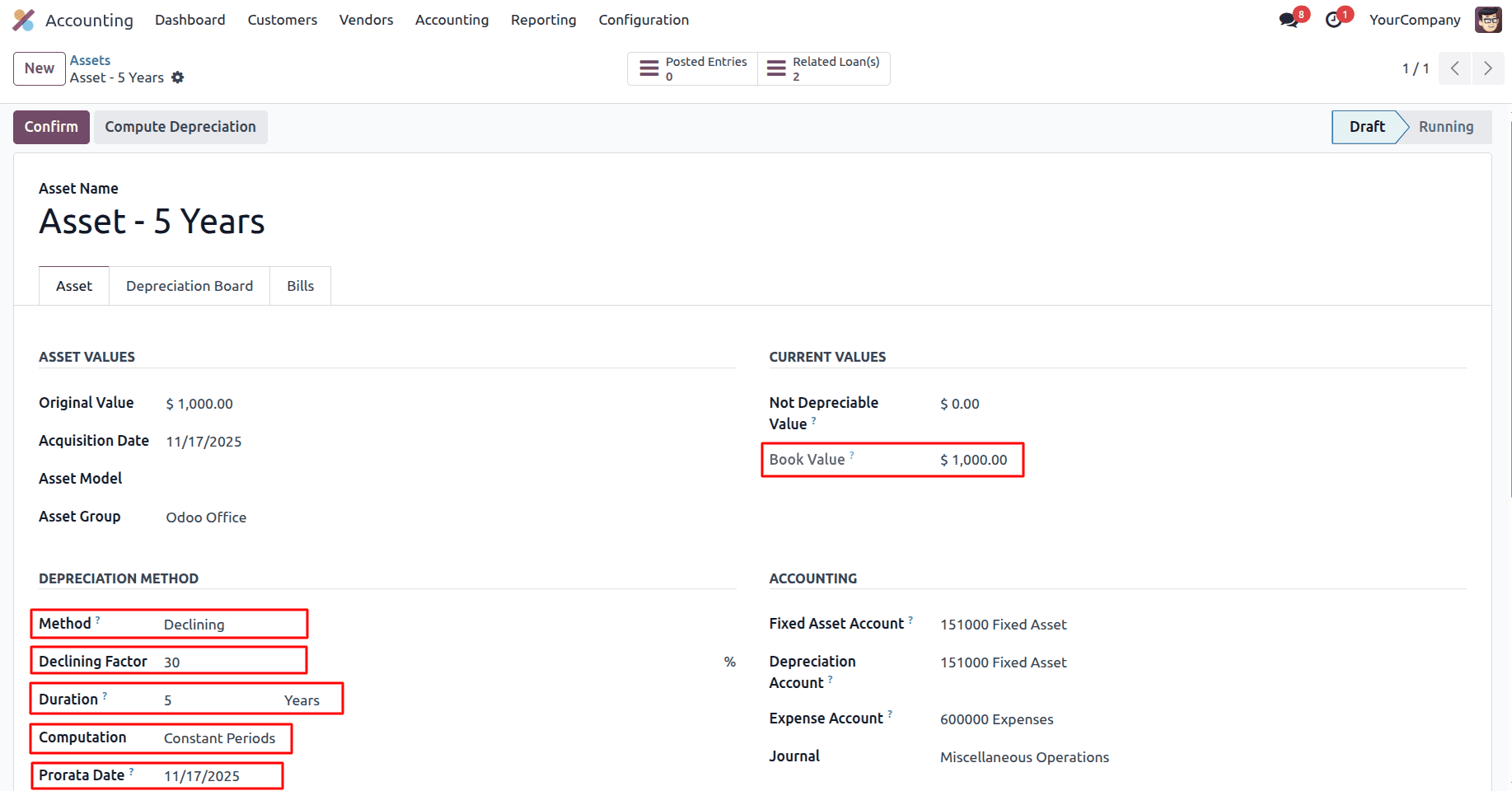Viewport: 1512px width, 791px height.
Task: Switch to the Depreciation Board tab
Action: point(189,285)
